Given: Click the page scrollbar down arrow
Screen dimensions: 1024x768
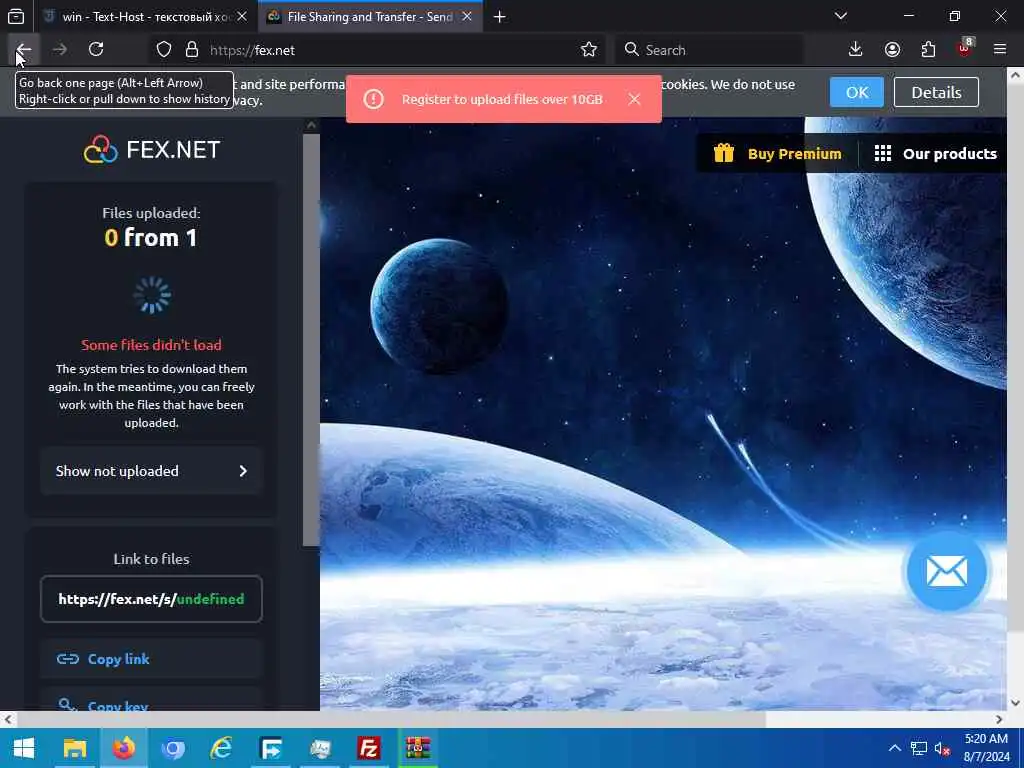Looking at the screenshot, I should tap(1015, 703).
